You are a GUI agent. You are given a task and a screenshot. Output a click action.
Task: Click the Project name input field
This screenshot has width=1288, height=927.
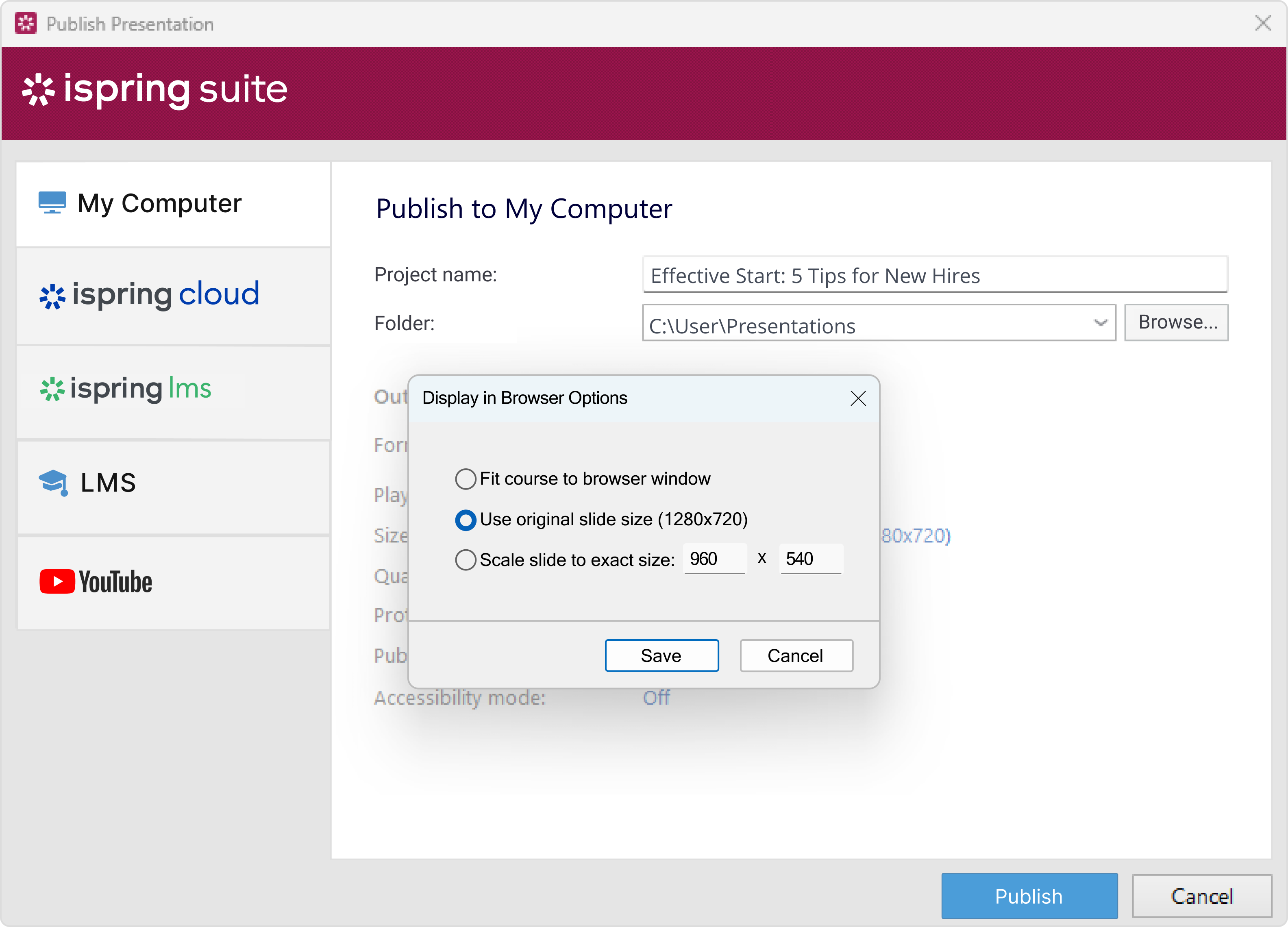coord(935,275)
